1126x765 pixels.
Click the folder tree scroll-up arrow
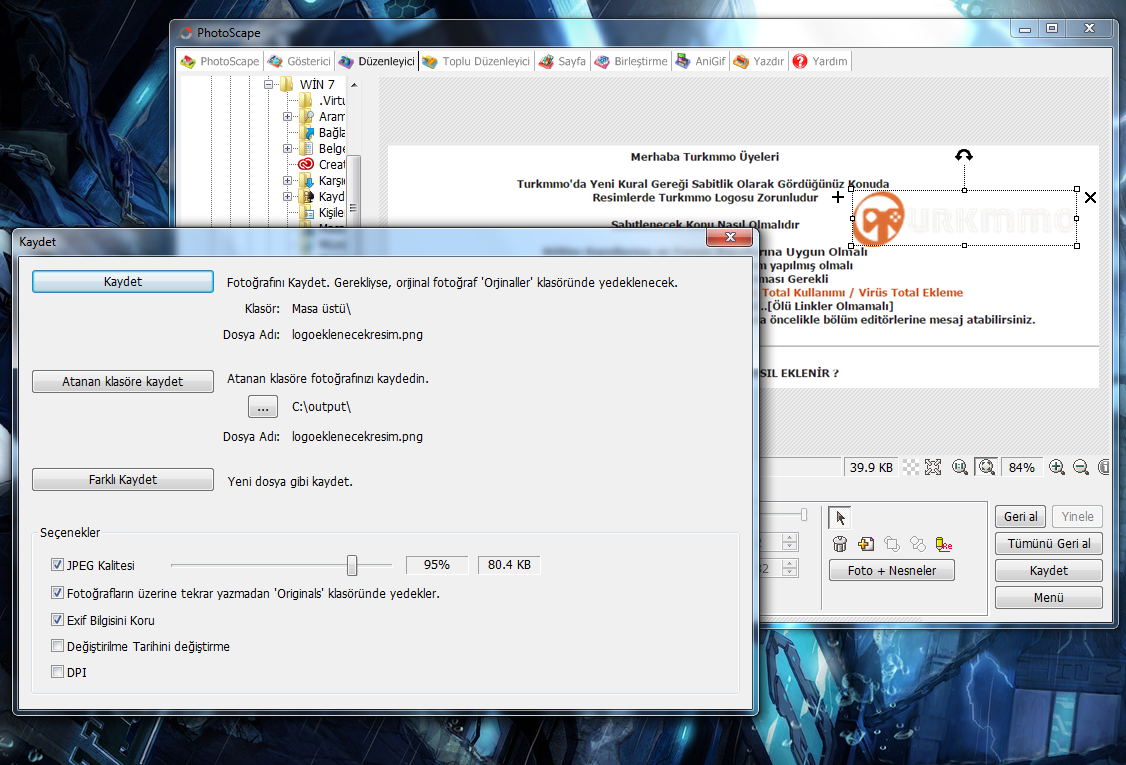click(353, 85)
